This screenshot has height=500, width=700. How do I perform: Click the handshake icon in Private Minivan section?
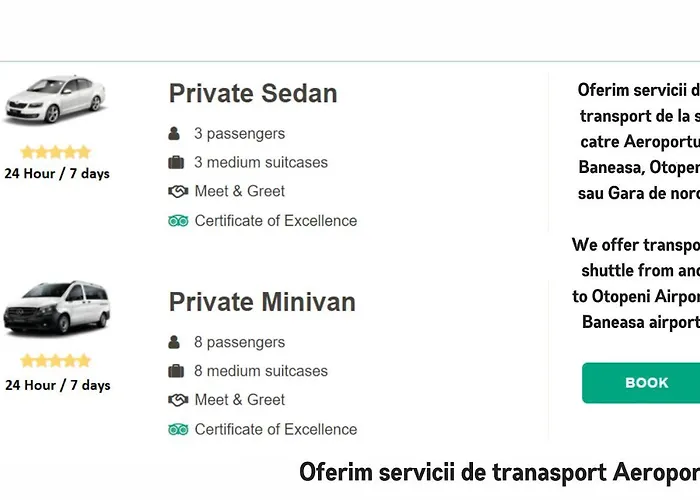178,400
